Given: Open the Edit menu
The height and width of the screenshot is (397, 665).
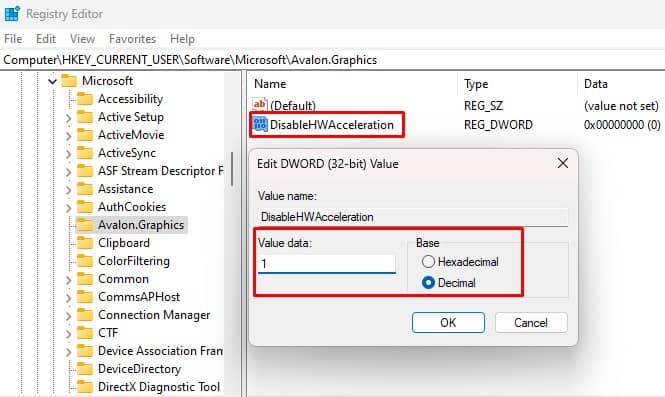Looking at the screenshot, I should [46, 39].
